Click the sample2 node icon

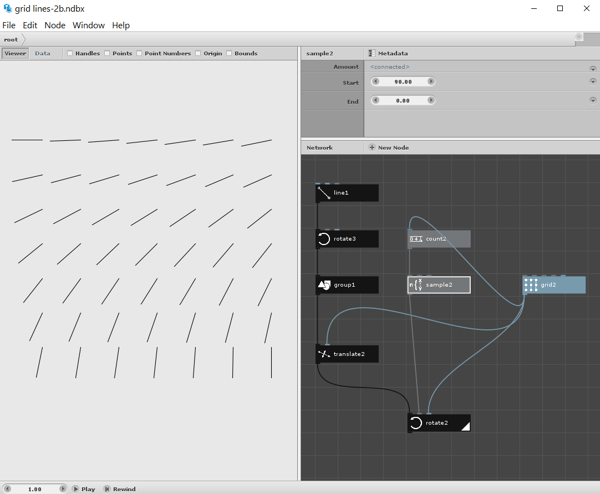click(x=416, y=285)
